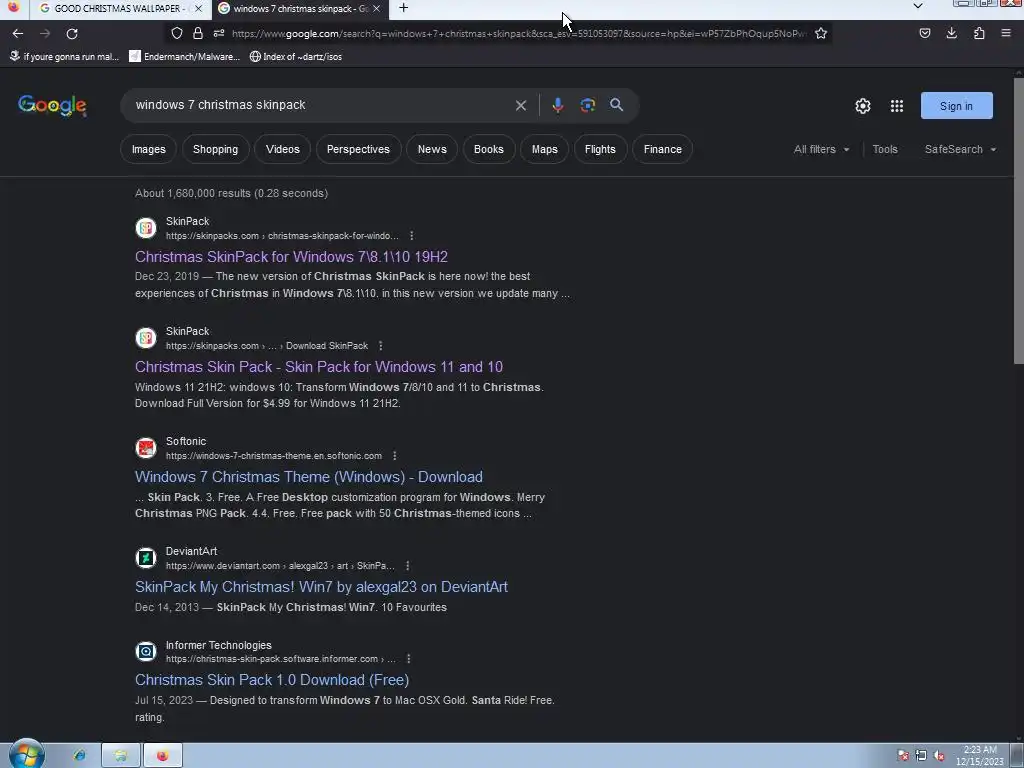Clear the search box with the X icon

click(x=520, y=105)
